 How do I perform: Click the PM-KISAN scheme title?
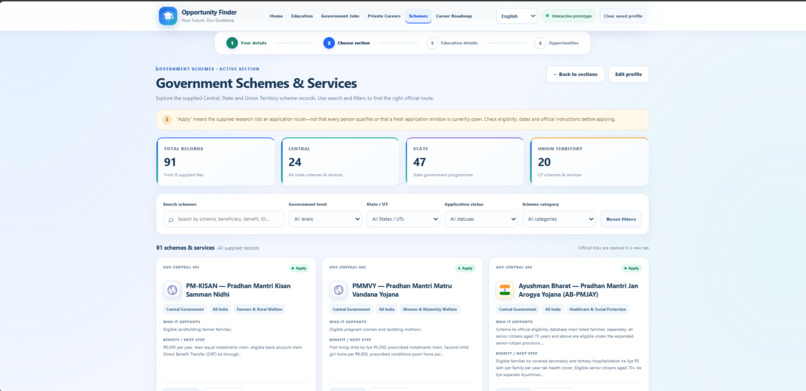[x=238, y=290]
